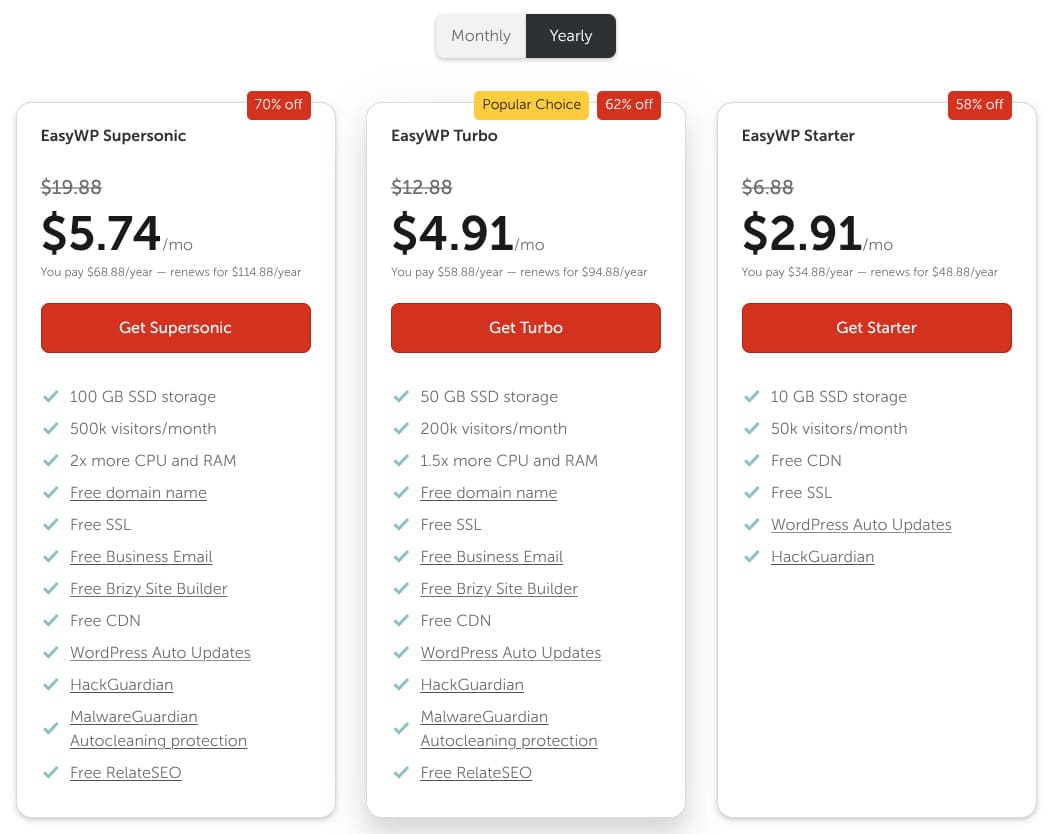Open WordPress Auto Updates link in Starter plan
Image resolution: width=1056 pixels, height=834 pixels.
point(861,525)
